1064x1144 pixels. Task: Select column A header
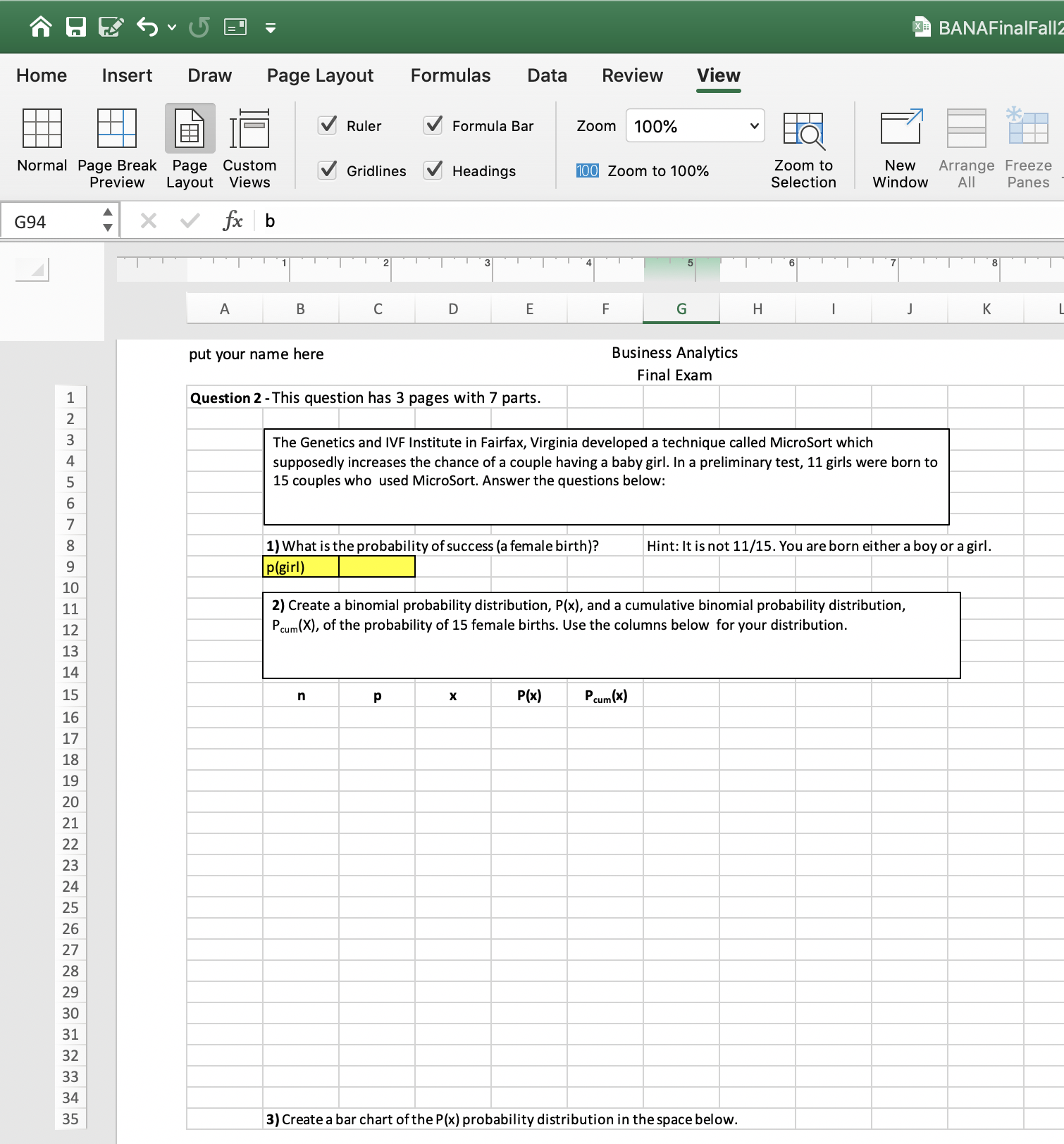pos(225,309)
